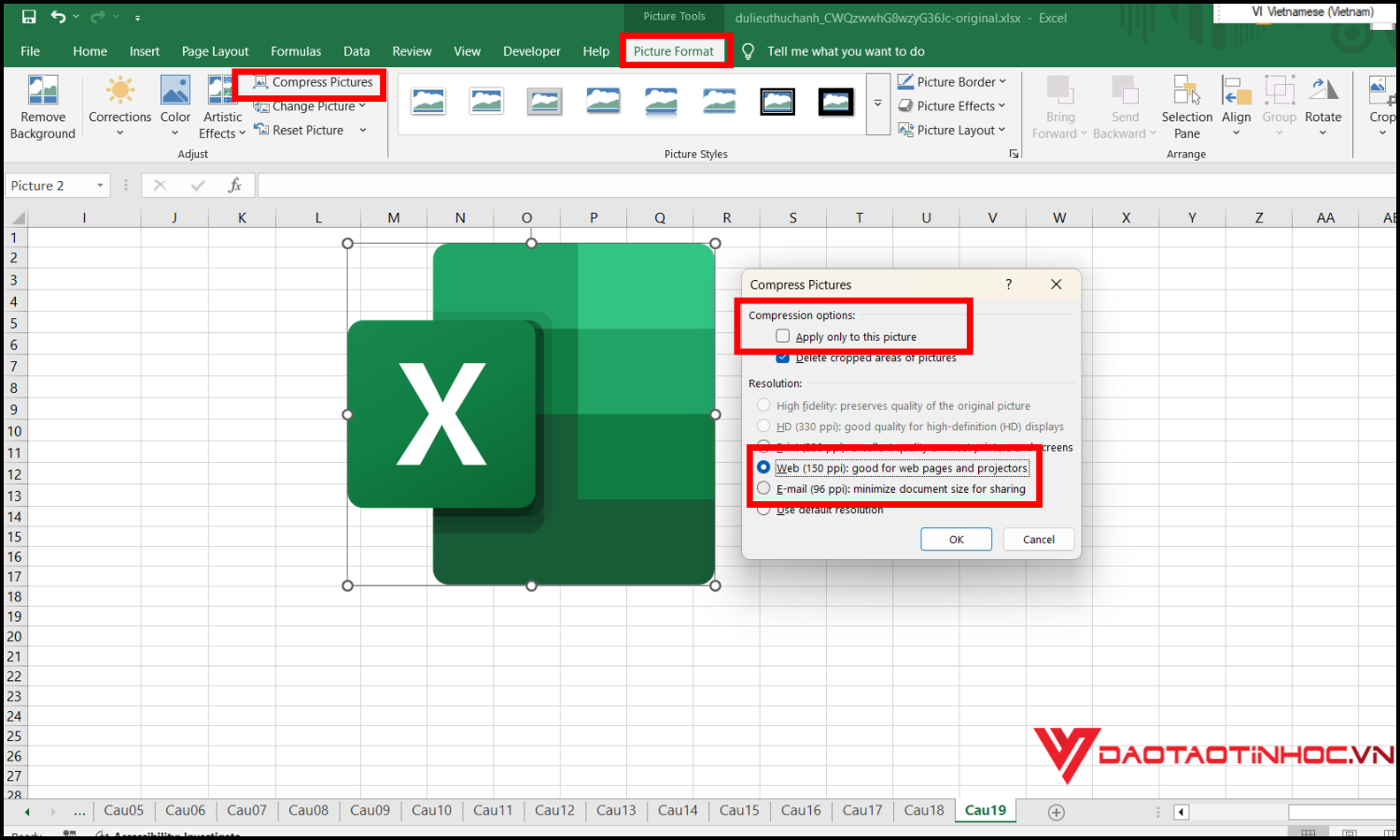This screenshot has width=1400, height=840.
Task: Click the Align objects icon
Action: (1236, 91)
